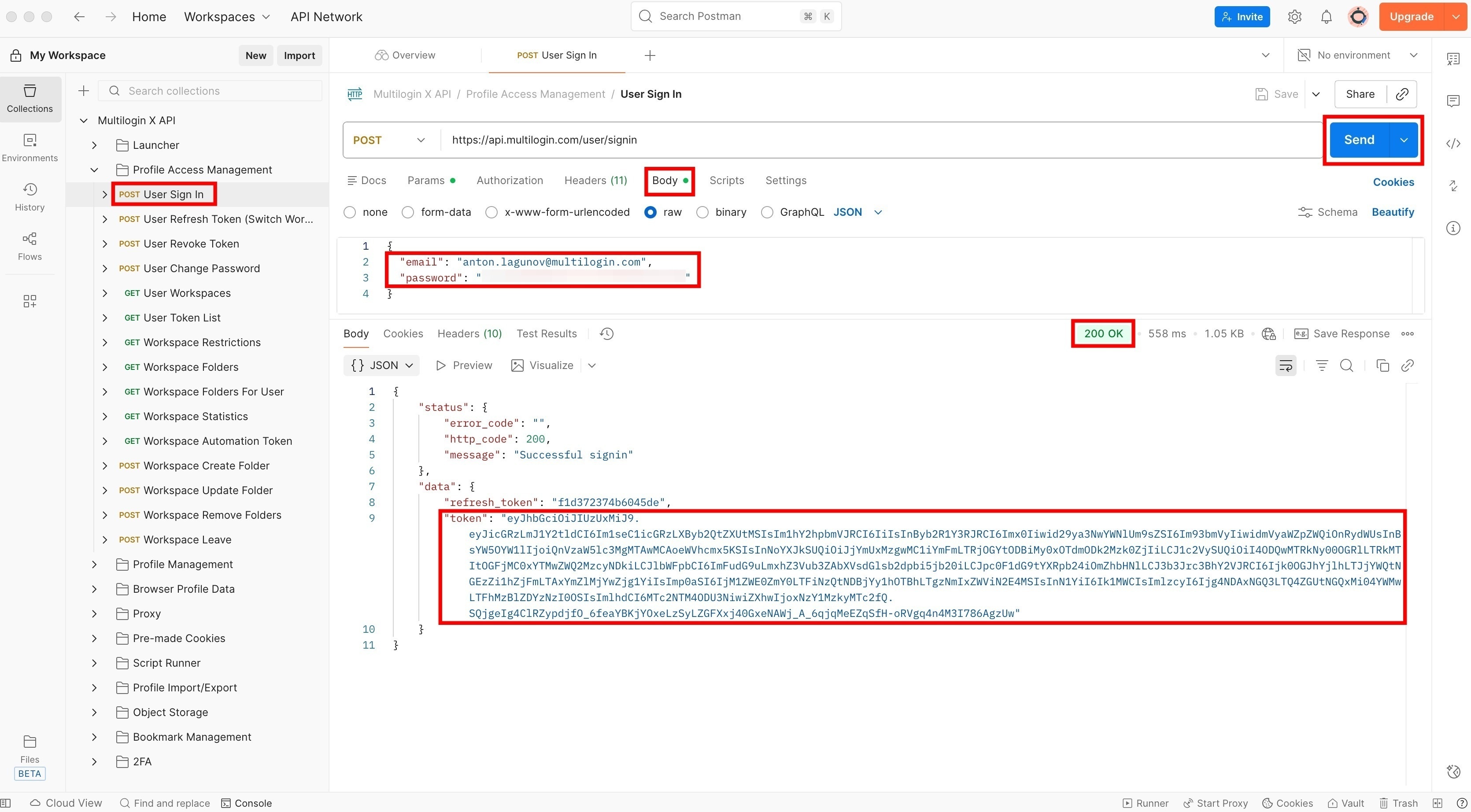
Task: Open the POST method dropdown
Action: pyautogui.click(x=421, y=140)
